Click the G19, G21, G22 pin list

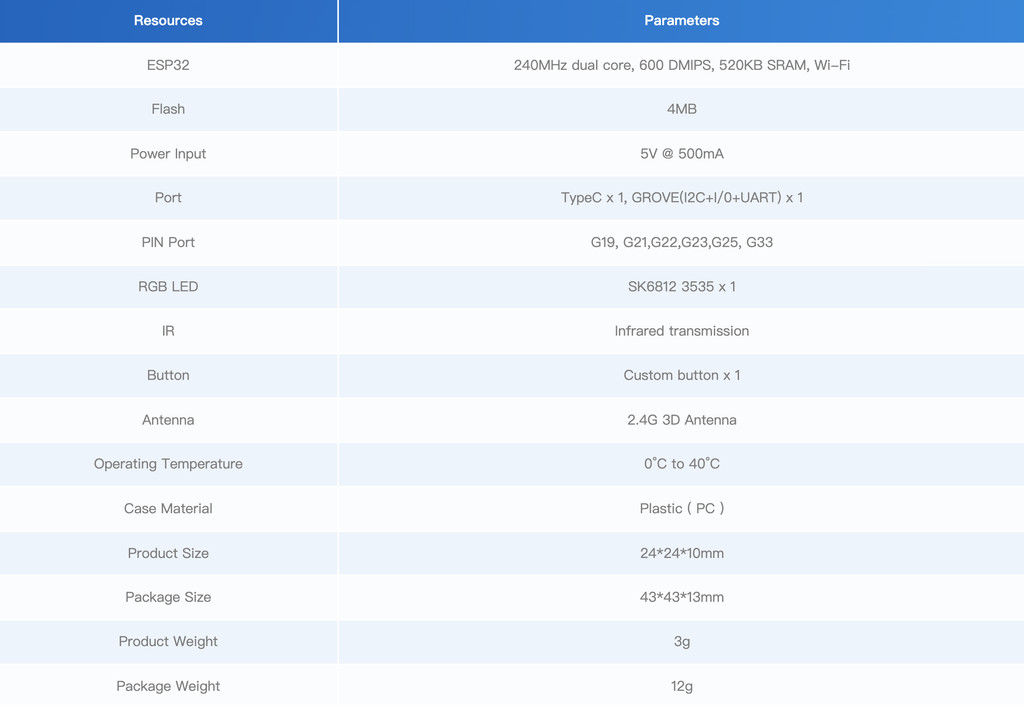[681, 242]
